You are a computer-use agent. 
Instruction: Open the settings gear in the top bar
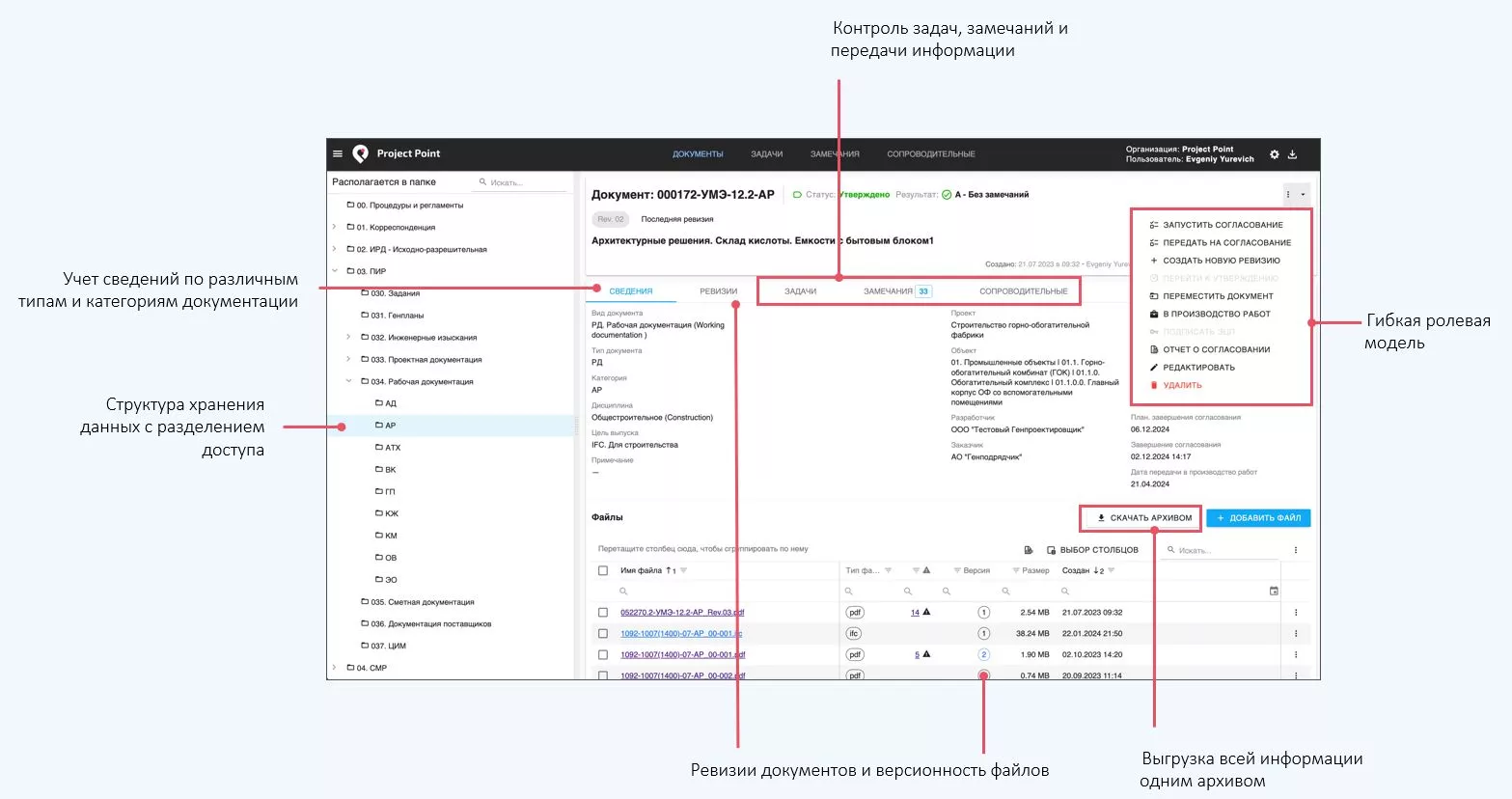tap(1275, 154)
